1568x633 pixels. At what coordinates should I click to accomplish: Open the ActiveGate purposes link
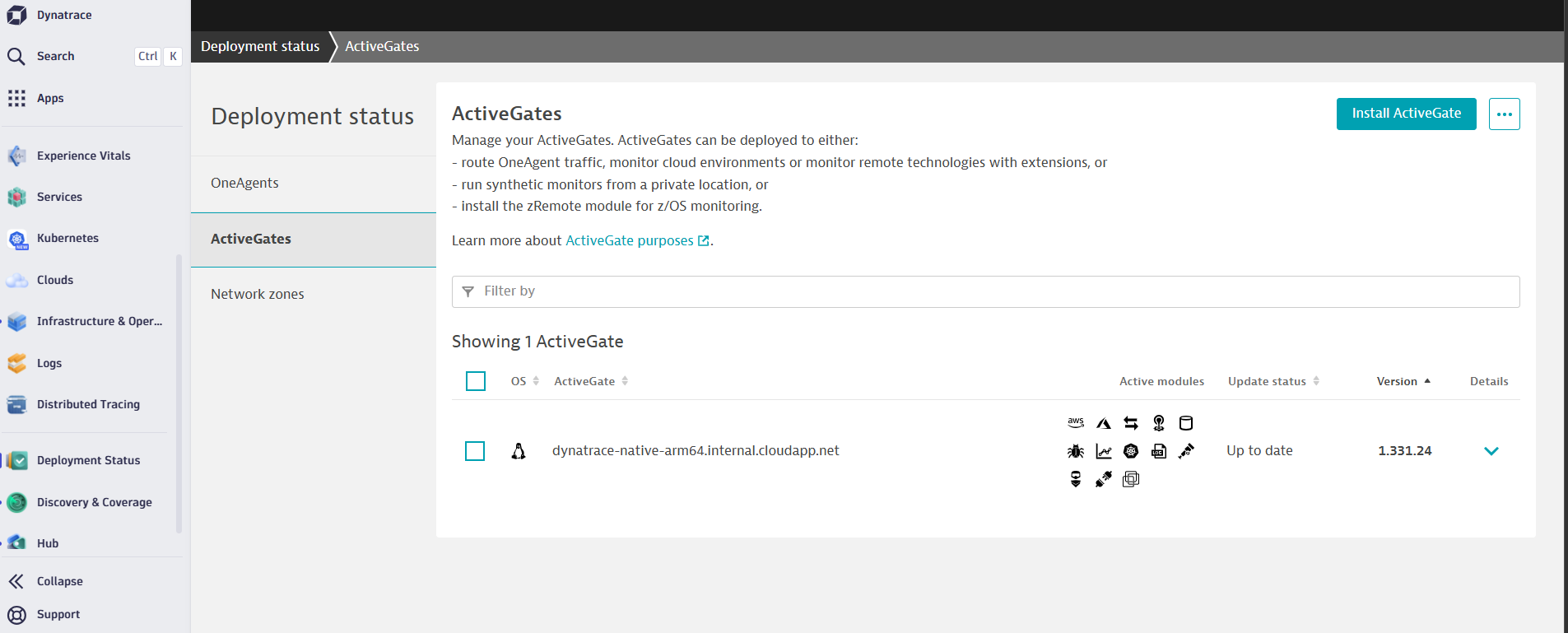pyautogui.click(x=637, y=240)
